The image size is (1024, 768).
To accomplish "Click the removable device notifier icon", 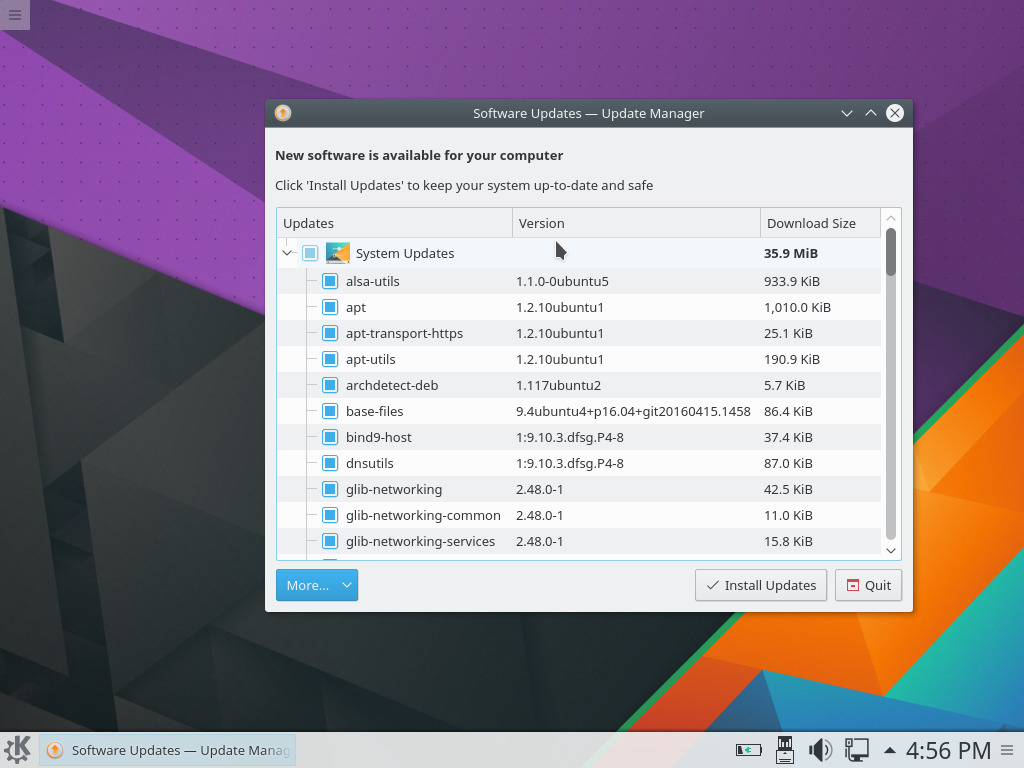I will coord(784,750).
